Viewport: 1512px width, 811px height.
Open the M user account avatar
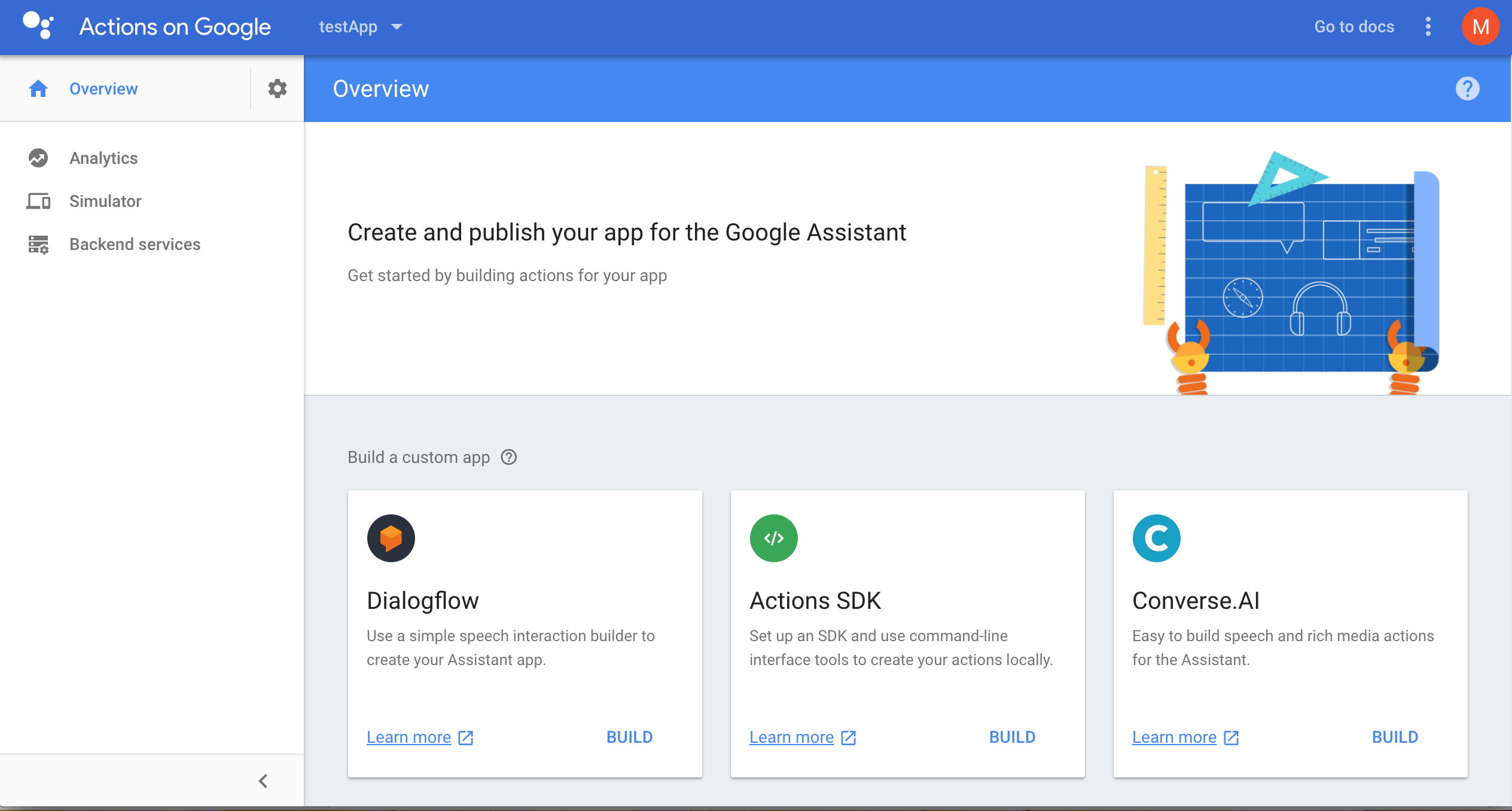coord(1481,26)
